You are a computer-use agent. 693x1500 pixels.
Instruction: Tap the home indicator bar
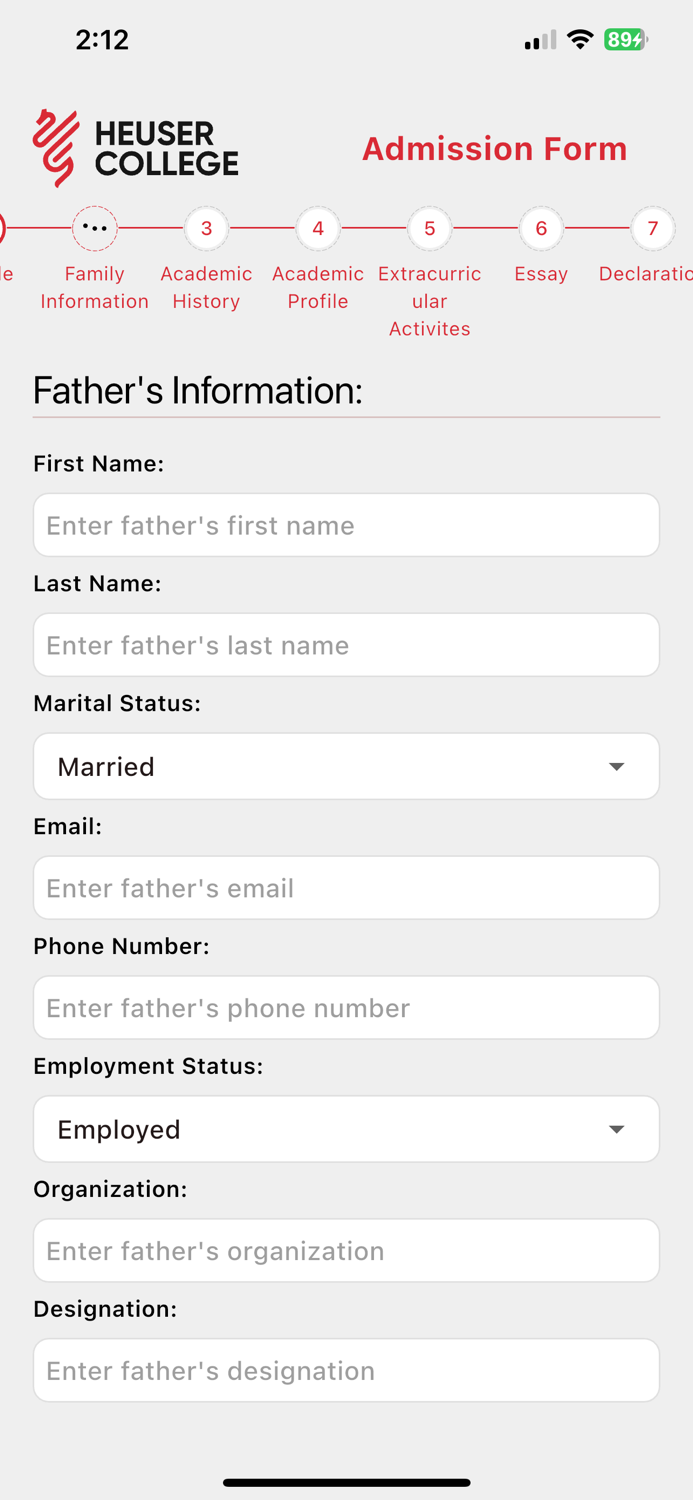point(346,1482)
